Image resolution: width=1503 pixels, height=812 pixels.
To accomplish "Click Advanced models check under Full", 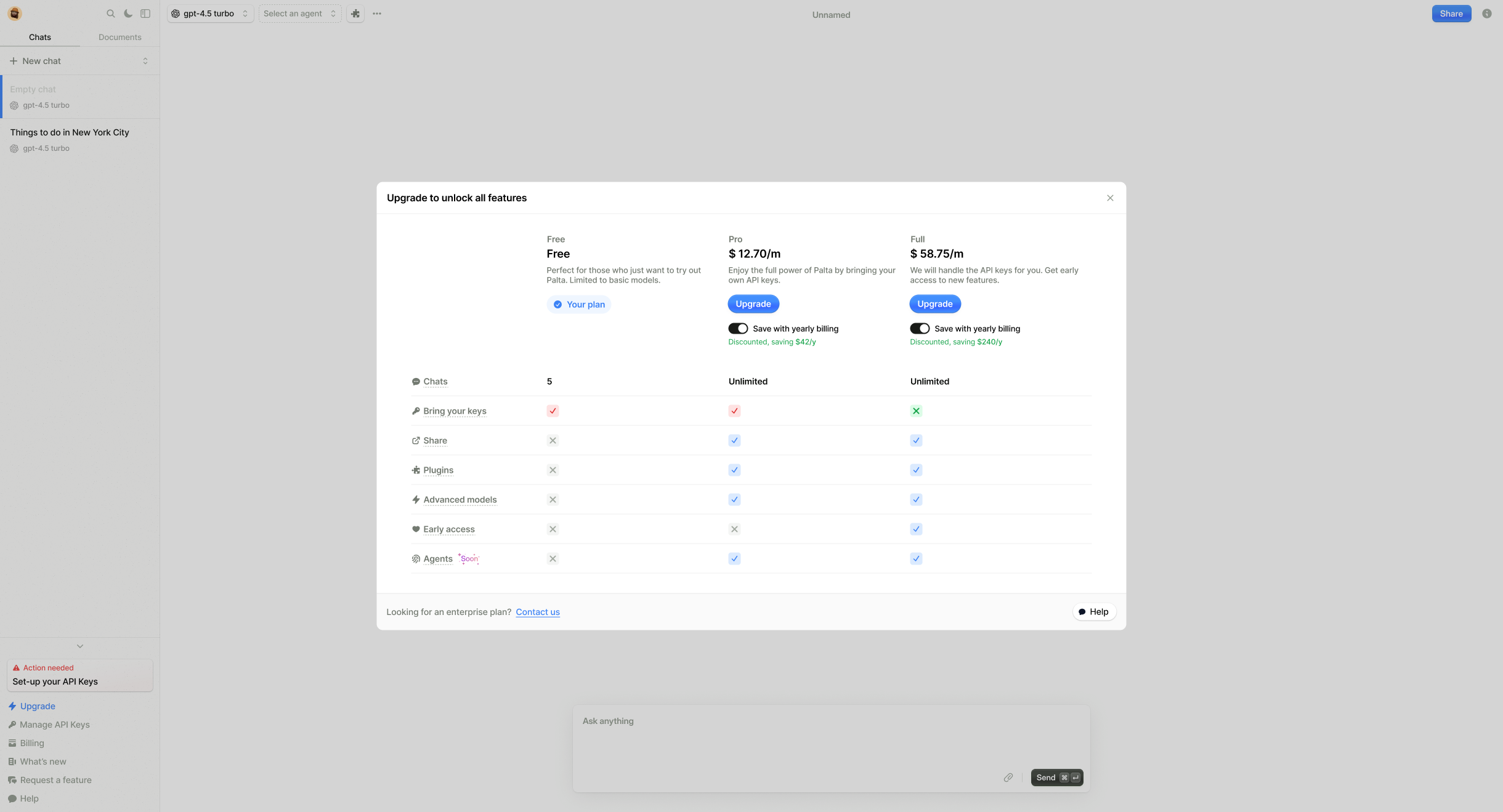I will tap(916, 500).
